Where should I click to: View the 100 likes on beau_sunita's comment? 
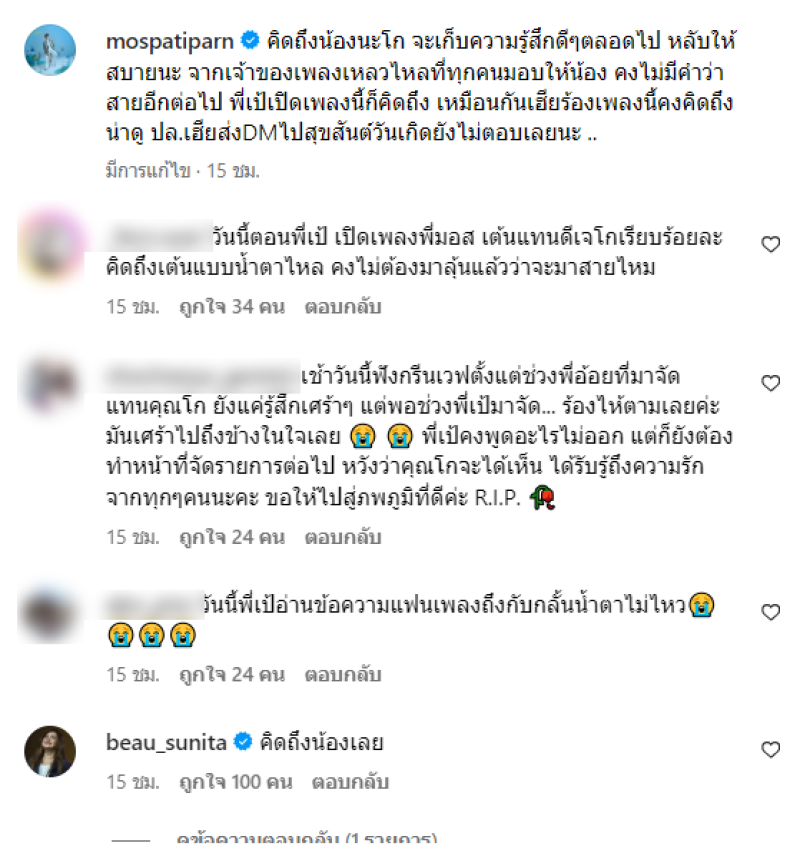click(236, 782)
